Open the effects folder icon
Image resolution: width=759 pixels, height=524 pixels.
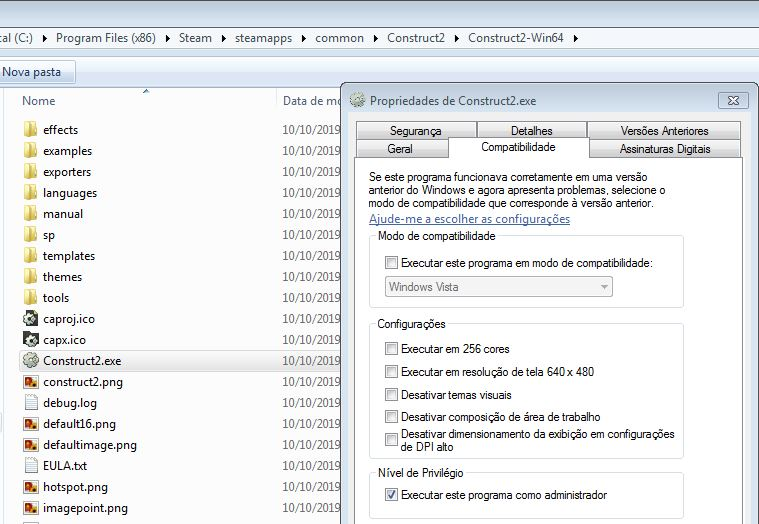30,130
